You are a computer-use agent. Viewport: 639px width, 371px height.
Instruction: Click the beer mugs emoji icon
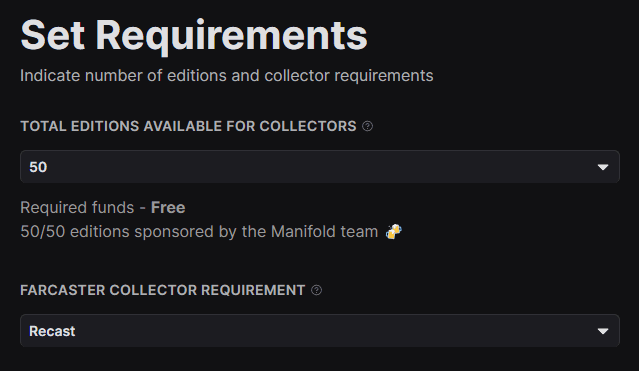pyautogui.click(x=394, y=232)
